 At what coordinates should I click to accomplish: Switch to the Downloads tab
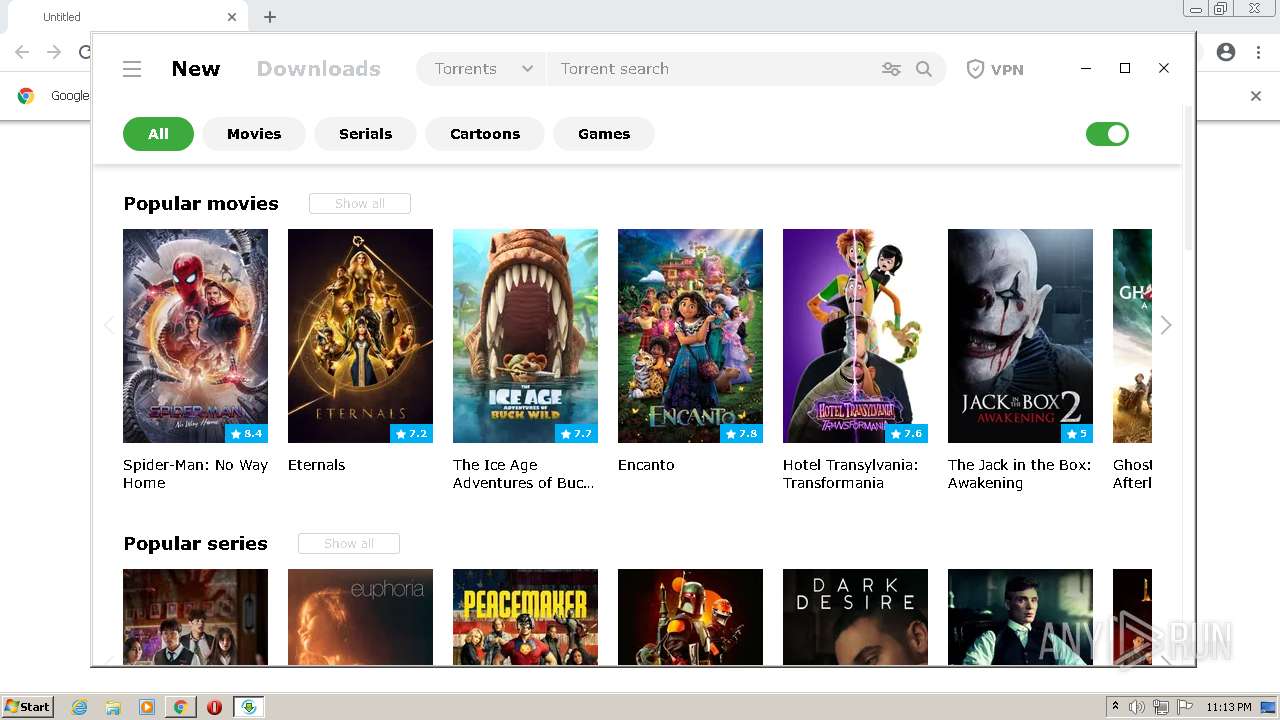click(319, 69)
